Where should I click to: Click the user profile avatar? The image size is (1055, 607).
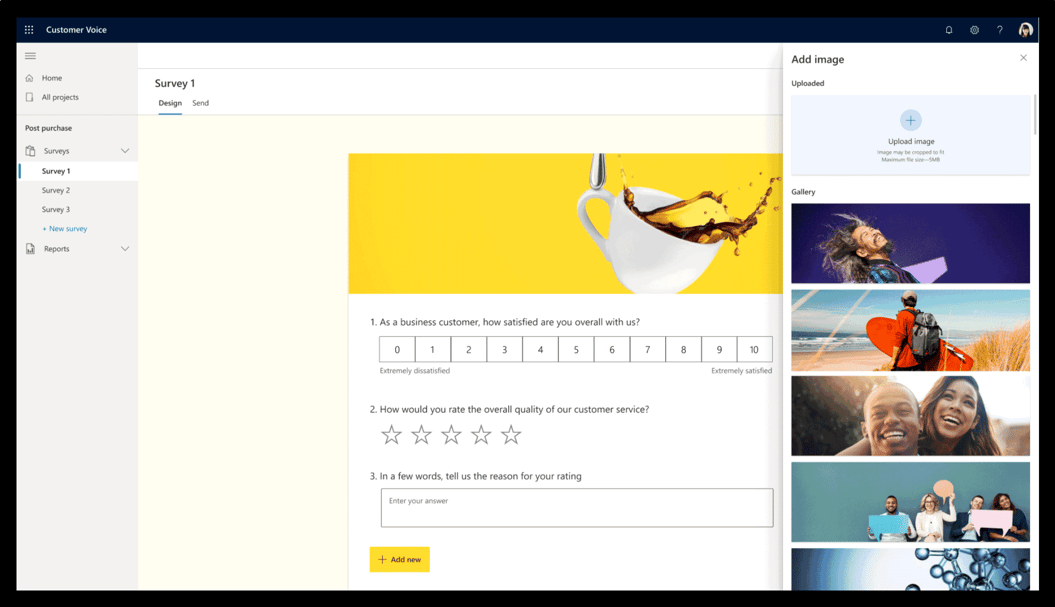click(1025, 29)
